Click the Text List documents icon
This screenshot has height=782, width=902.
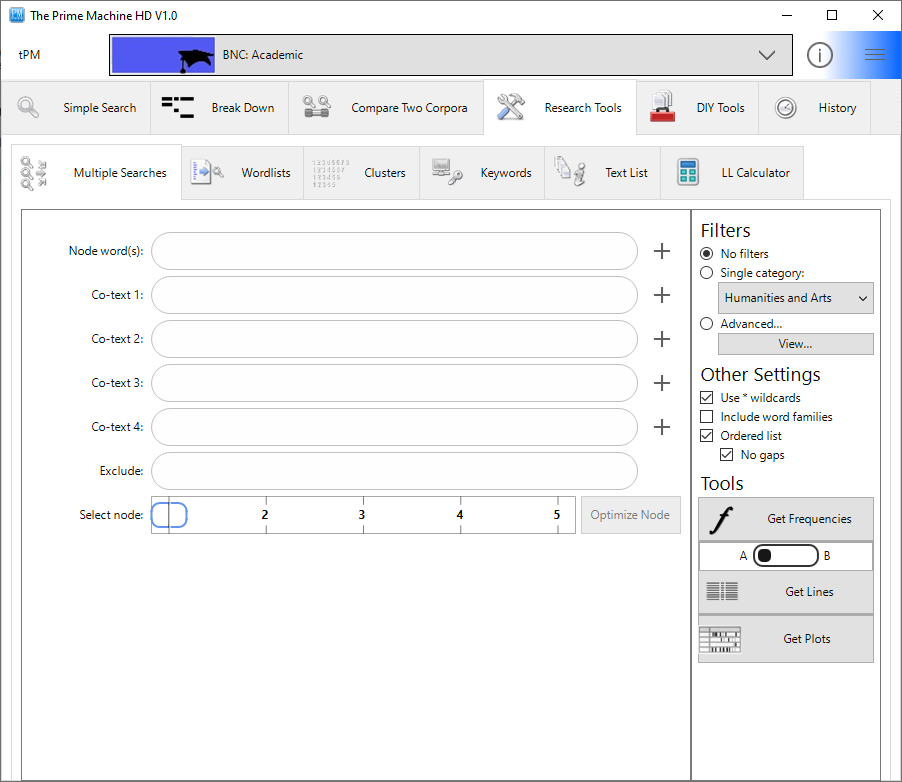570,171
